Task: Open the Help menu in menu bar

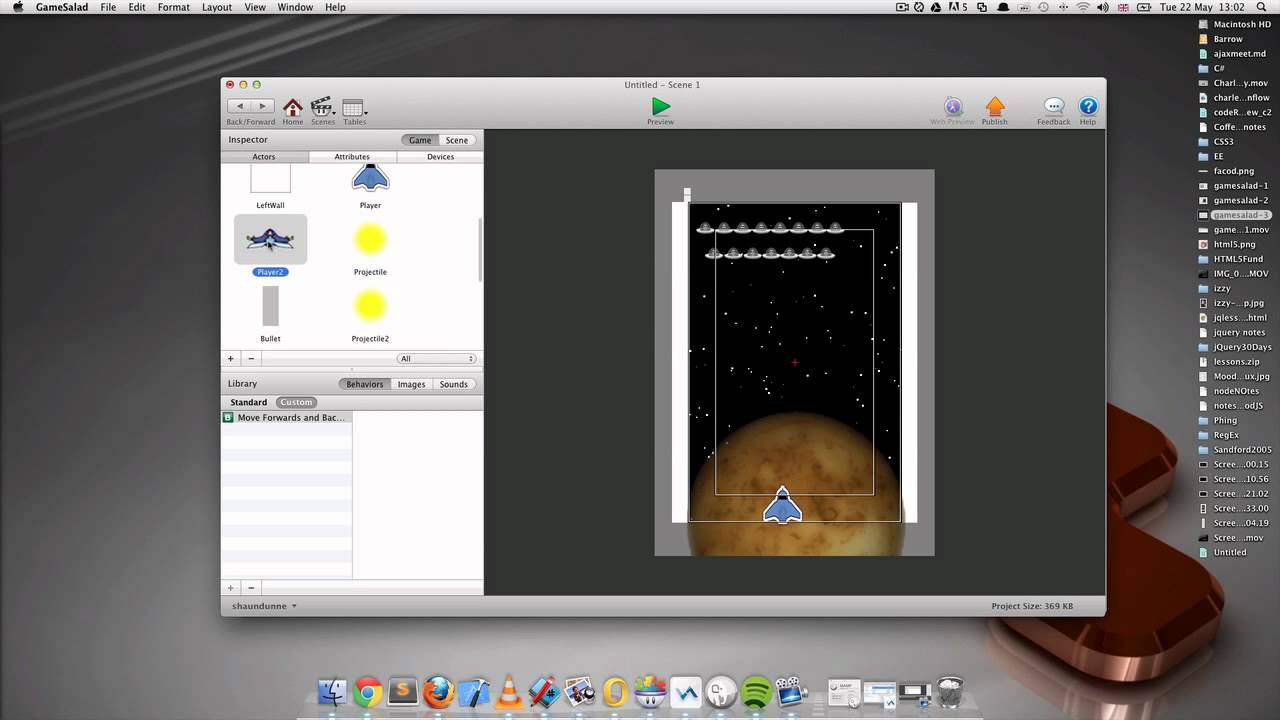Action: 335,7
